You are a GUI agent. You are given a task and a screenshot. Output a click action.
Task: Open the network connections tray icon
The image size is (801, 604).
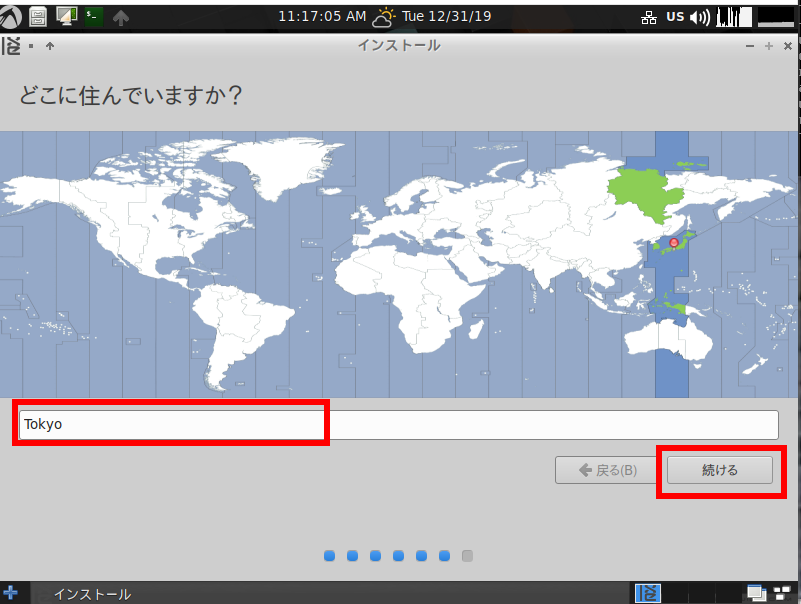pyautogui.click(x=649, y=18)
